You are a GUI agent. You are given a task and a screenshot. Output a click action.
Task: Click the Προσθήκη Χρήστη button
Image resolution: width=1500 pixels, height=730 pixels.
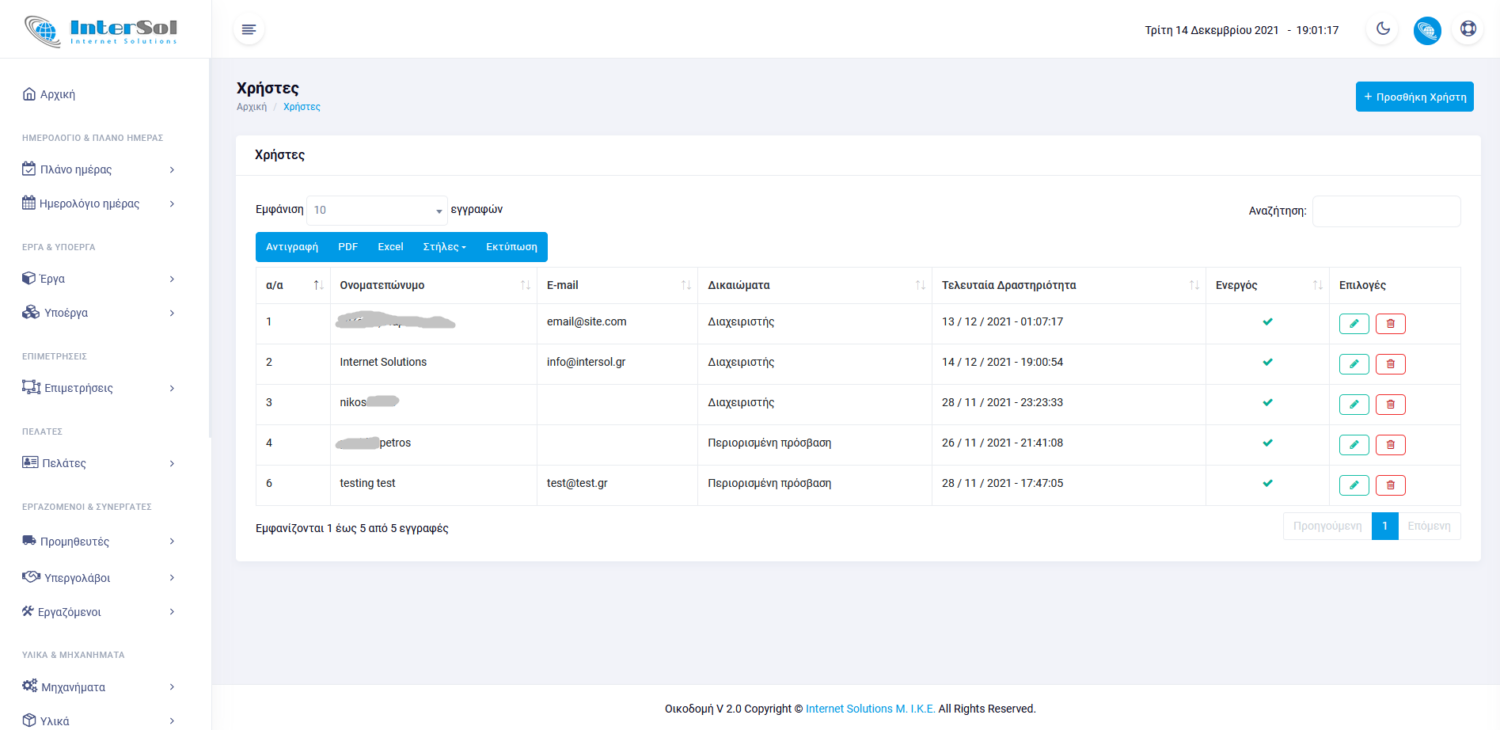1414,97
